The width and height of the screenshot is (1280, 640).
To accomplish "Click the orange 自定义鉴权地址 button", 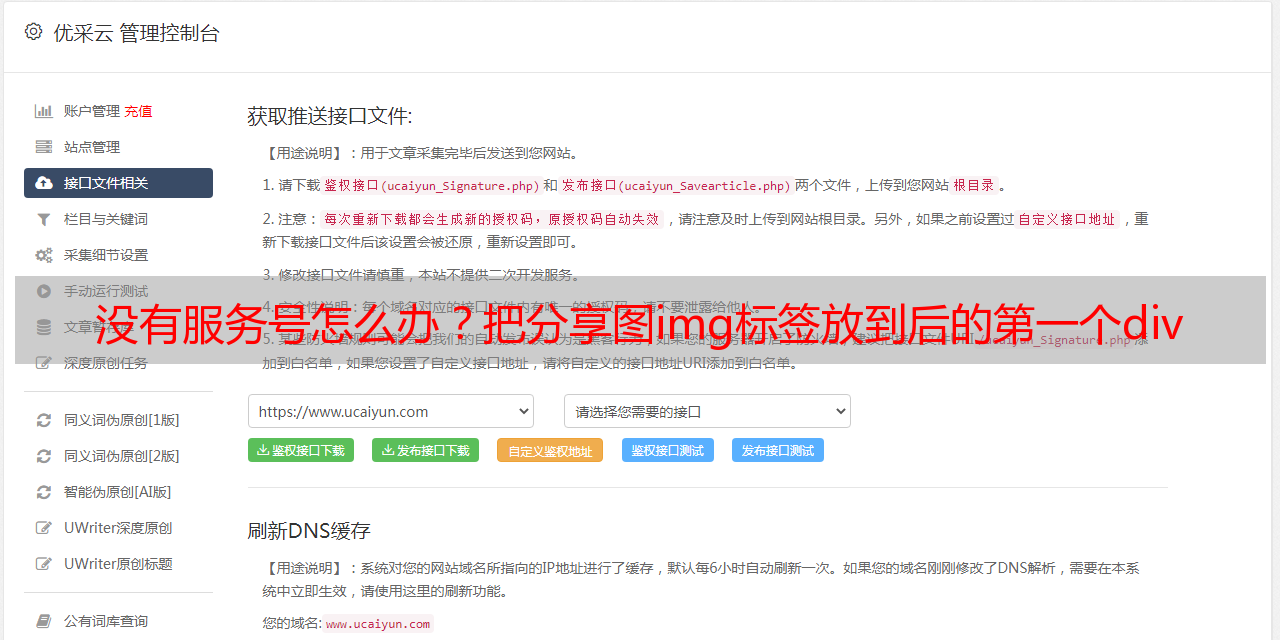I will (550, 450).
